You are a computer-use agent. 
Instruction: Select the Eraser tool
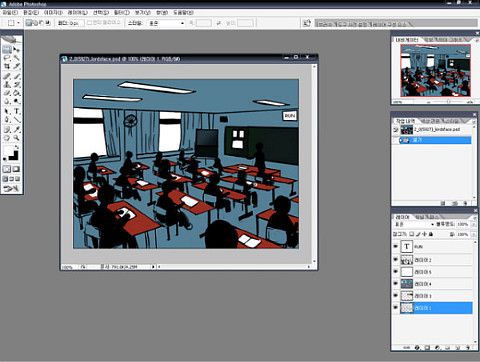[7, 93]
